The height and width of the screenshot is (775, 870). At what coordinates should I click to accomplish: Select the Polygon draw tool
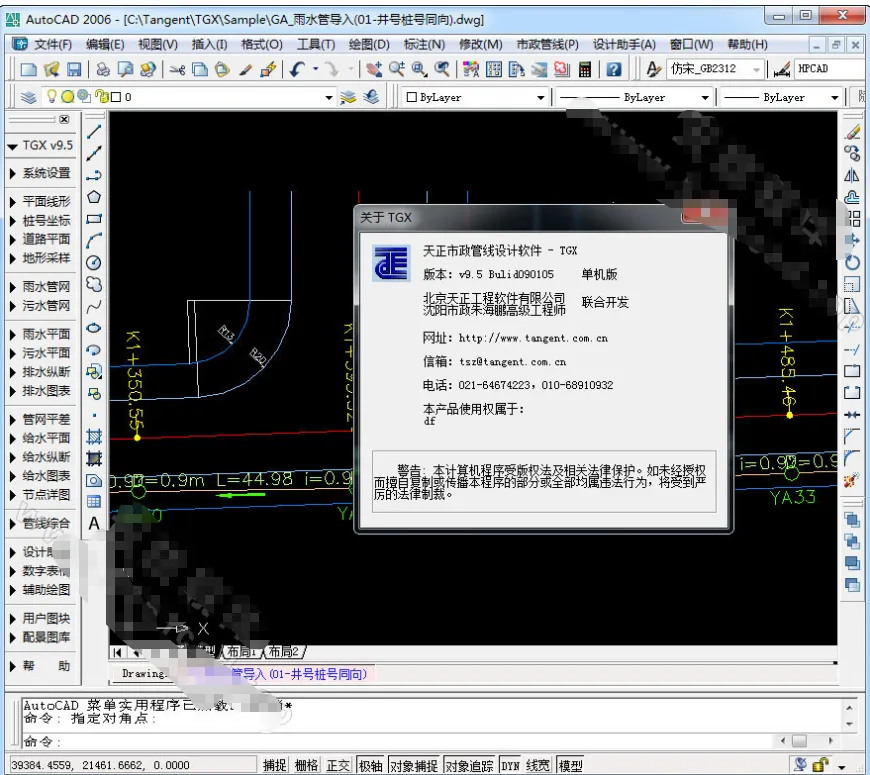point(94,197)
